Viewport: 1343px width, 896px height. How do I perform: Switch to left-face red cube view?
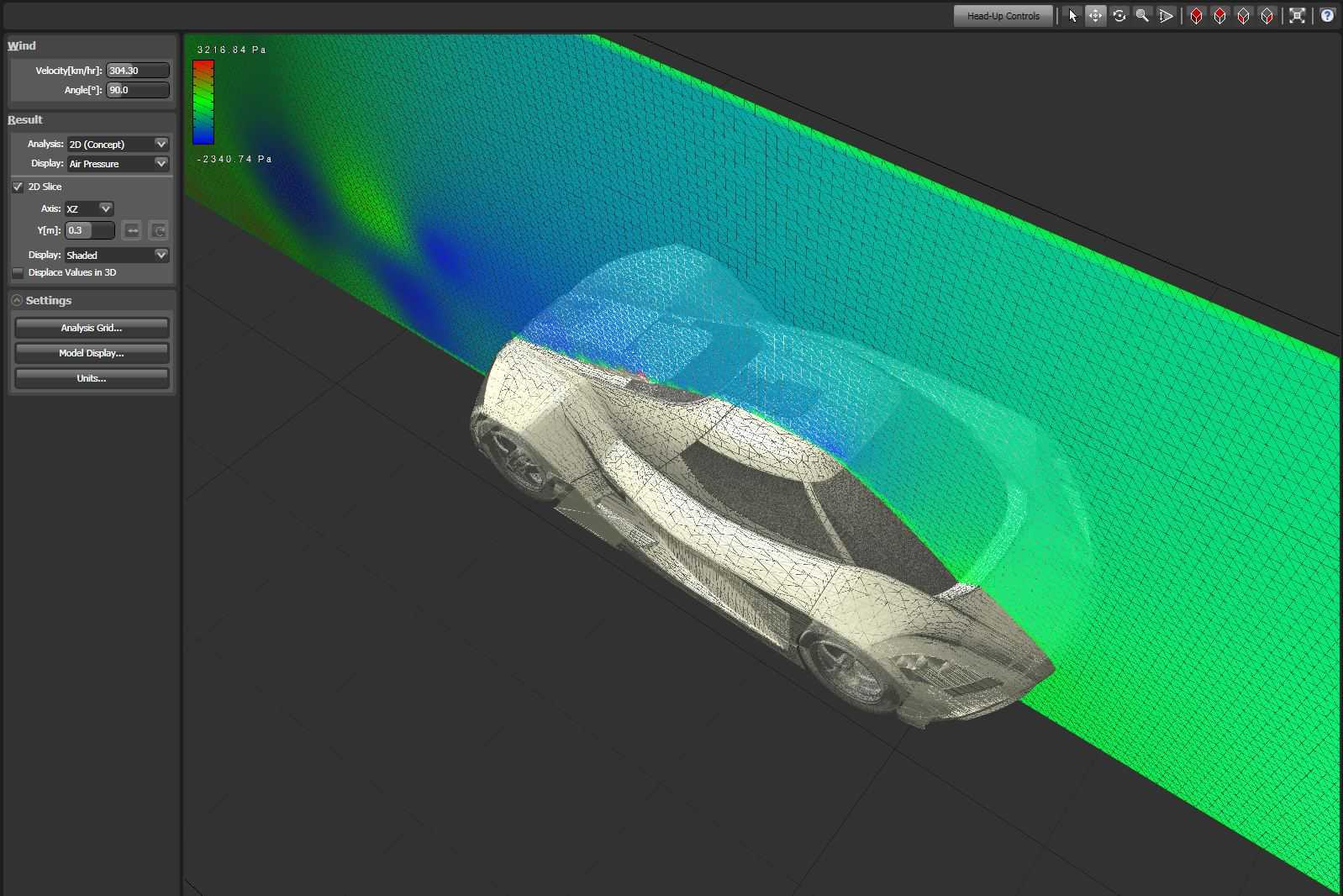[1244, 16]
